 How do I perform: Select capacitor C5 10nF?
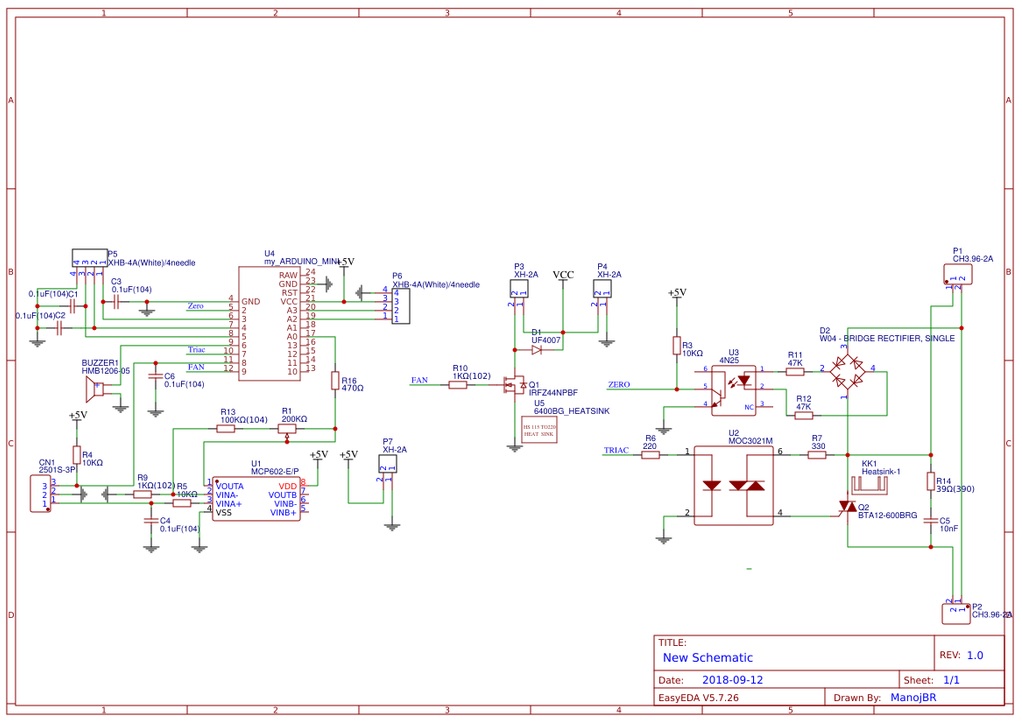[x=931, y=521]
